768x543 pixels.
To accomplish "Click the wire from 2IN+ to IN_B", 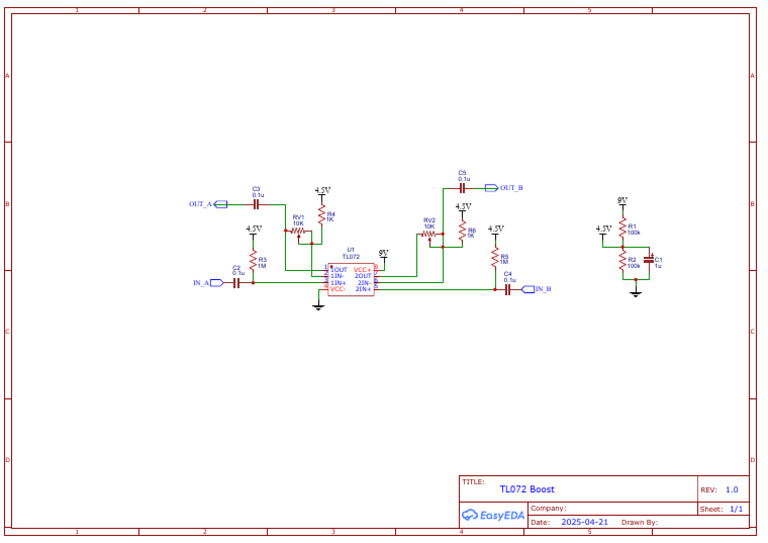I will pos(436,290).
